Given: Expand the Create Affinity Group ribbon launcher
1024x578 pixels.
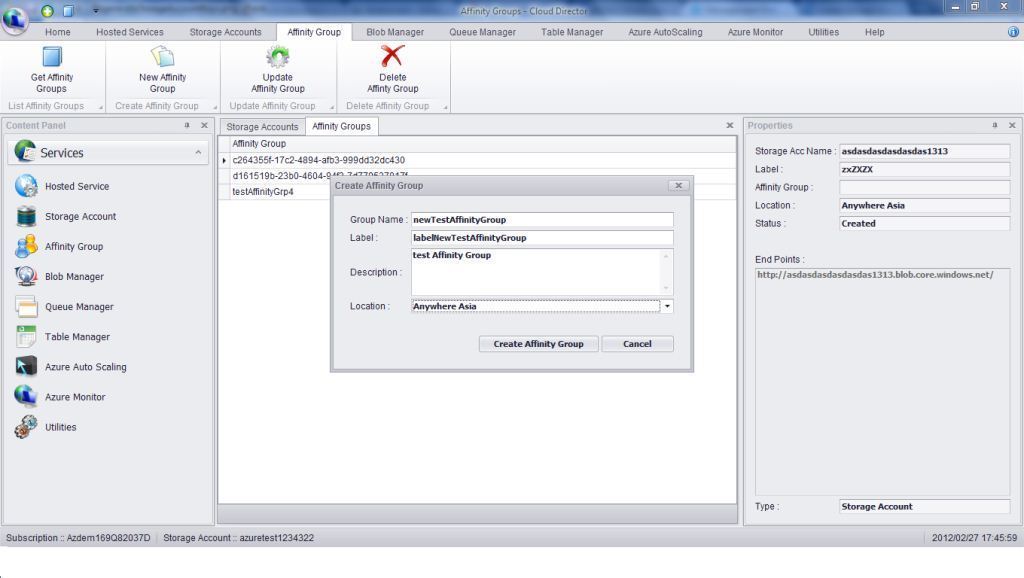Looking at the screenshot, I should (x=215, y=107).
